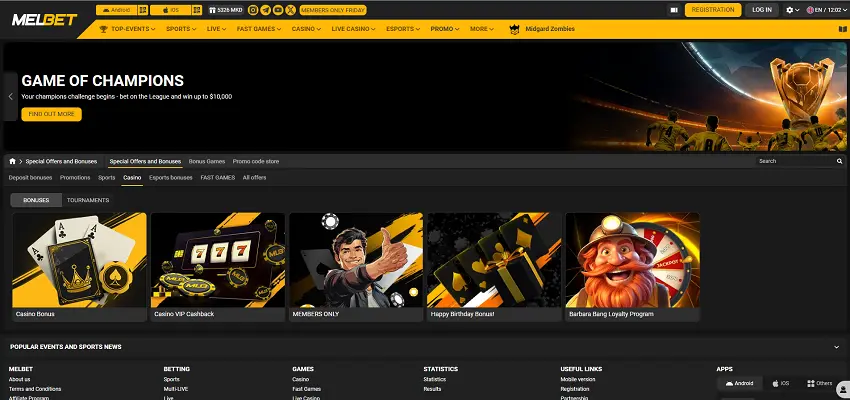Open the iOS QR code icon
This screenshot has width=850, height=400.
[197, 10]
